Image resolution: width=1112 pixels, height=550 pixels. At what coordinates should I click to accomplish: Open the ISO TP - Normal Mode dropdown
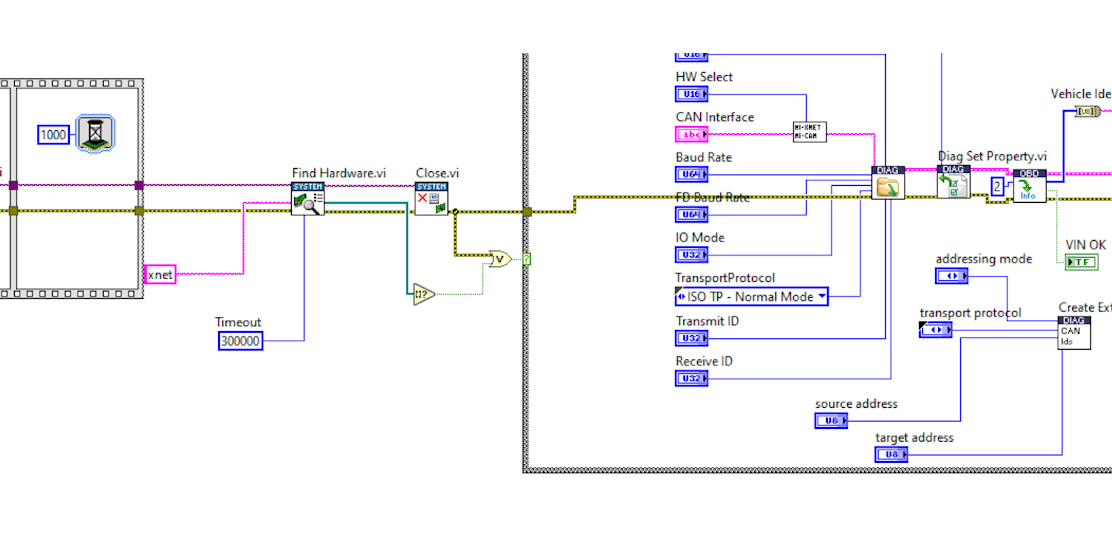pos(752,297)
